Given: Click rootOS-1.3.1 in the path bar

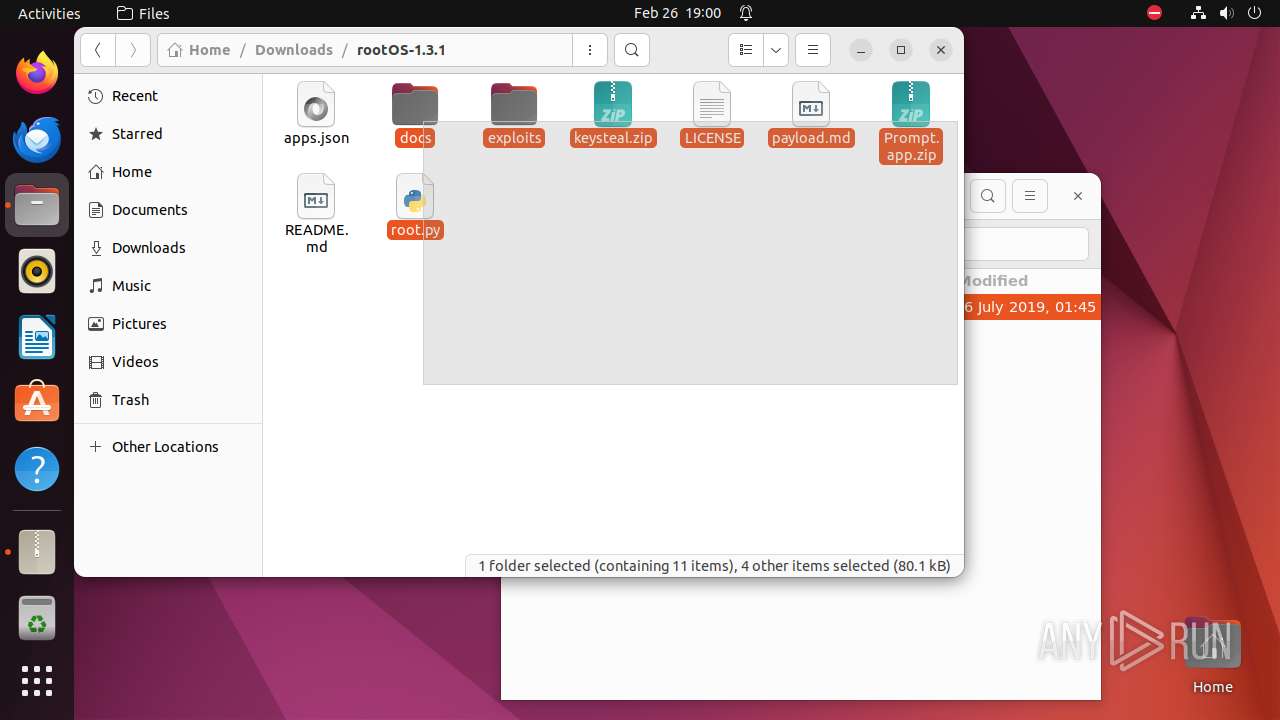Looking at the screenshot, I should pos(401,50).
